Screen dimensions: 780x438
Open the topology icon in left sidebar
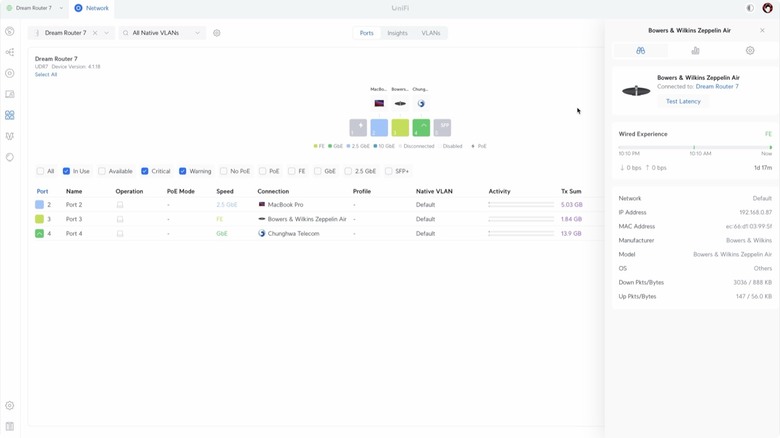pyautogui.click(x=9, y=52)
